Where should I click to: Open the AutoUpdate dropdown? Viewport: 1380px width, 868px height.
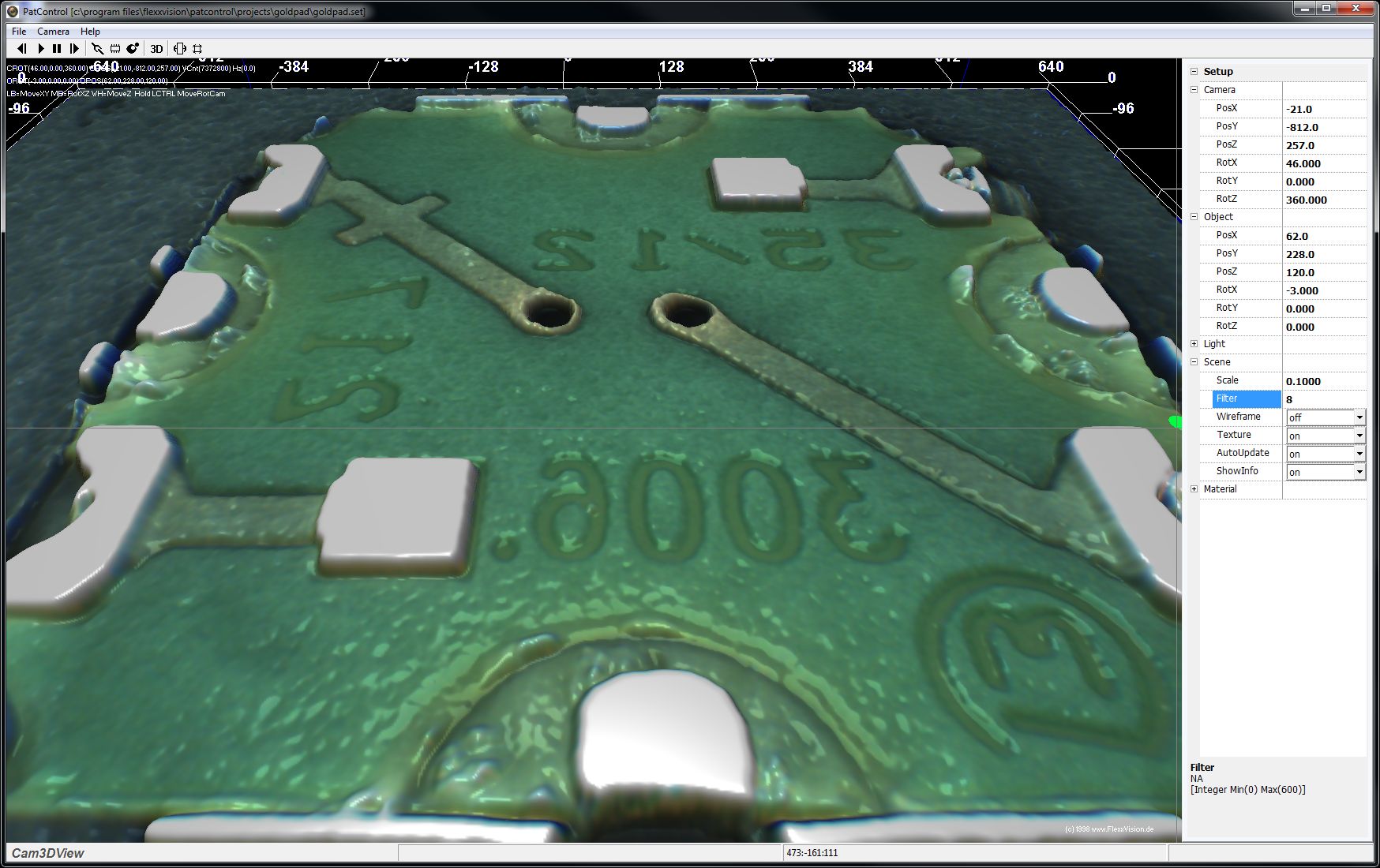[1359, 454]
